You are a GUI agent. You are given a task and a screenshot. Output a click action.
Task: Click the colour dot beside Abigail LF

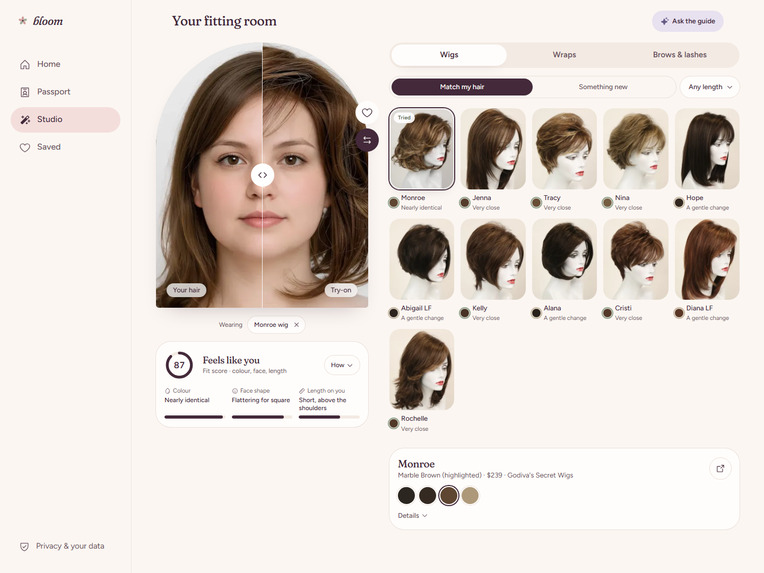point(393,313)
